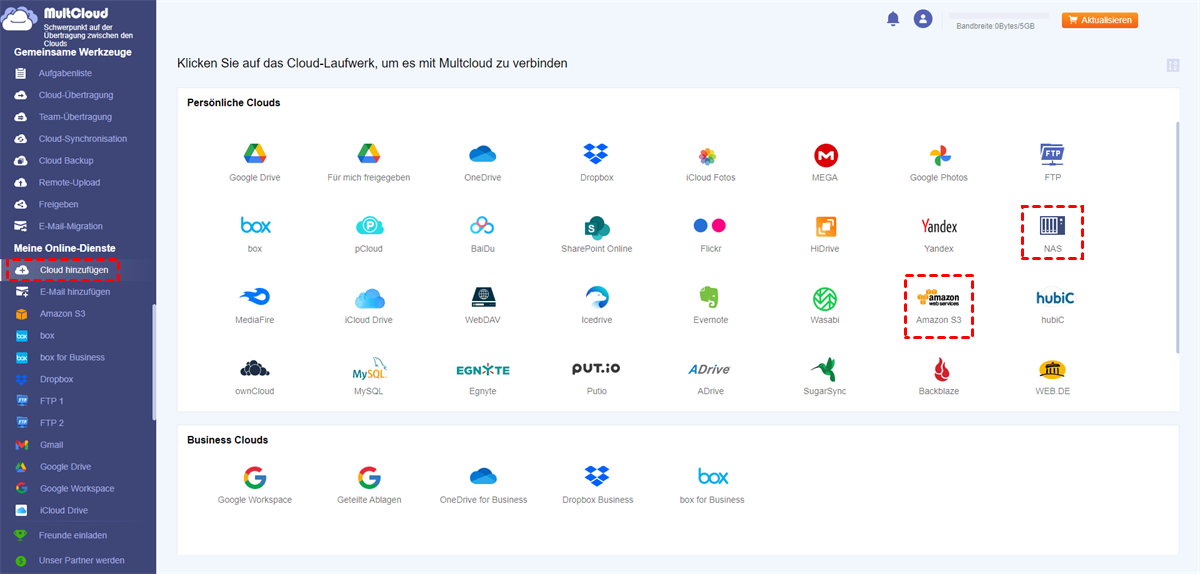Open Cloud-Übertragung tool

pos(76,95)
